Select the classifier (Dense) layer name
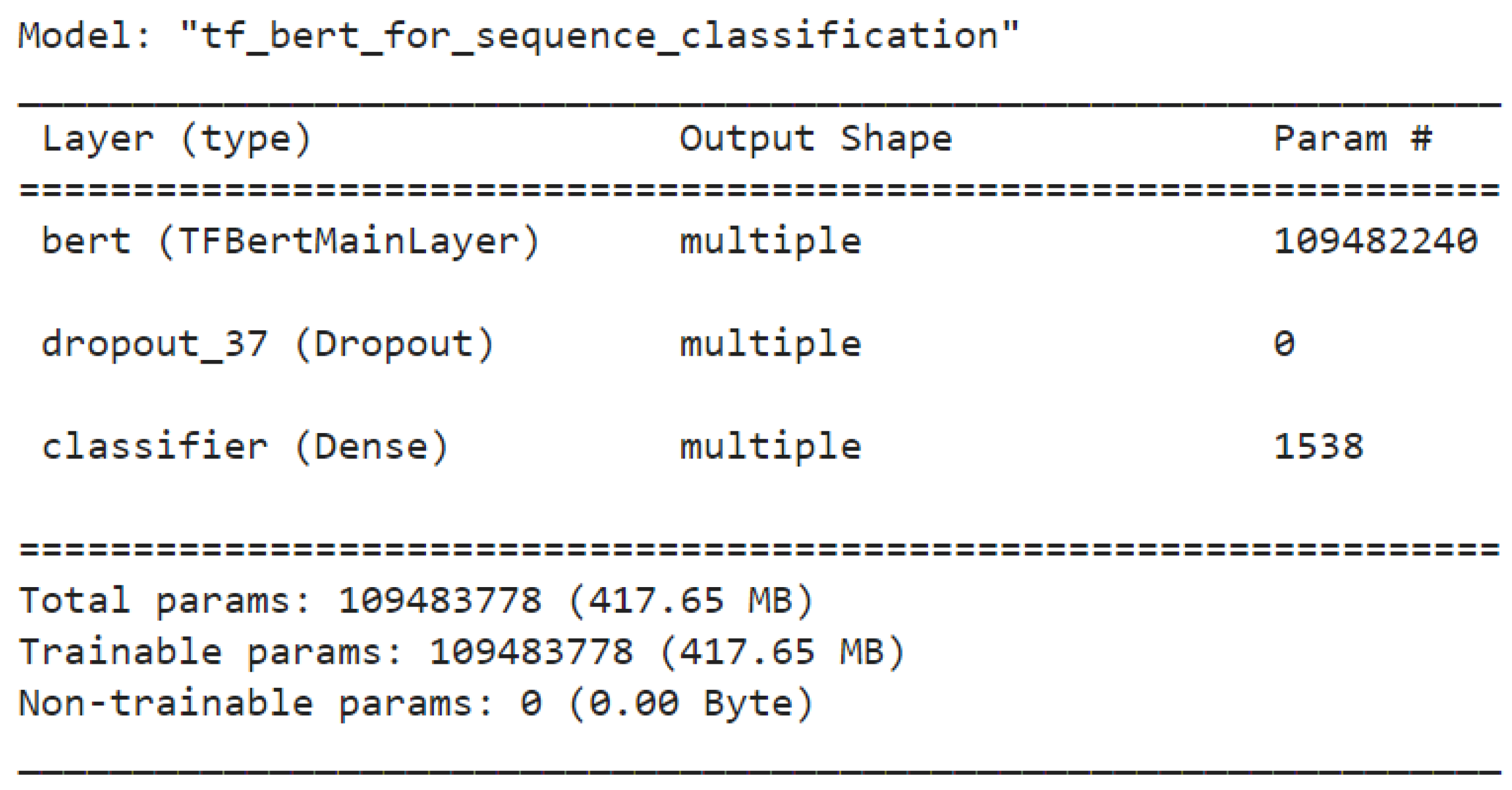The width and height of the screenshot is (1512, 790). [245, 448]
